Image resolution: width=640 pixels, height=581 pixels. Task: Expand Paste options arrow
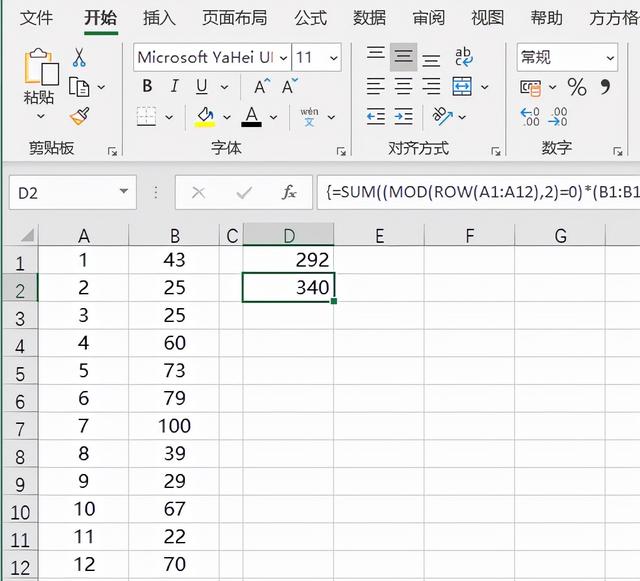[x=40, y=116]
